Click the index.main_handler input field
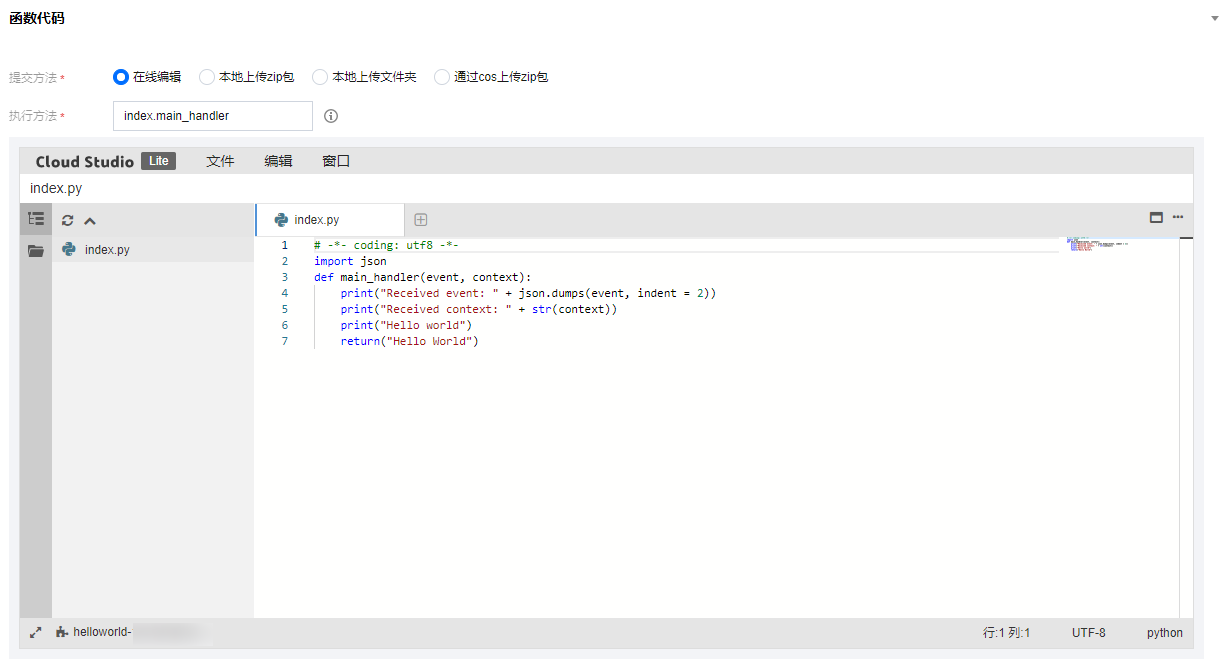Screen dimensions: 1223x668 [x=213, y=116]
